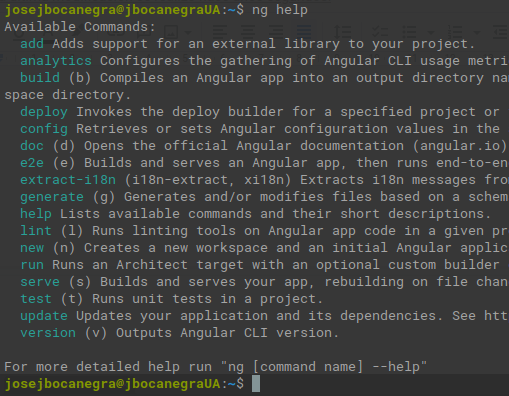Click the 'serve' command in list
The width and height of the screenshot is (509, 396).
tap(40, 282)
